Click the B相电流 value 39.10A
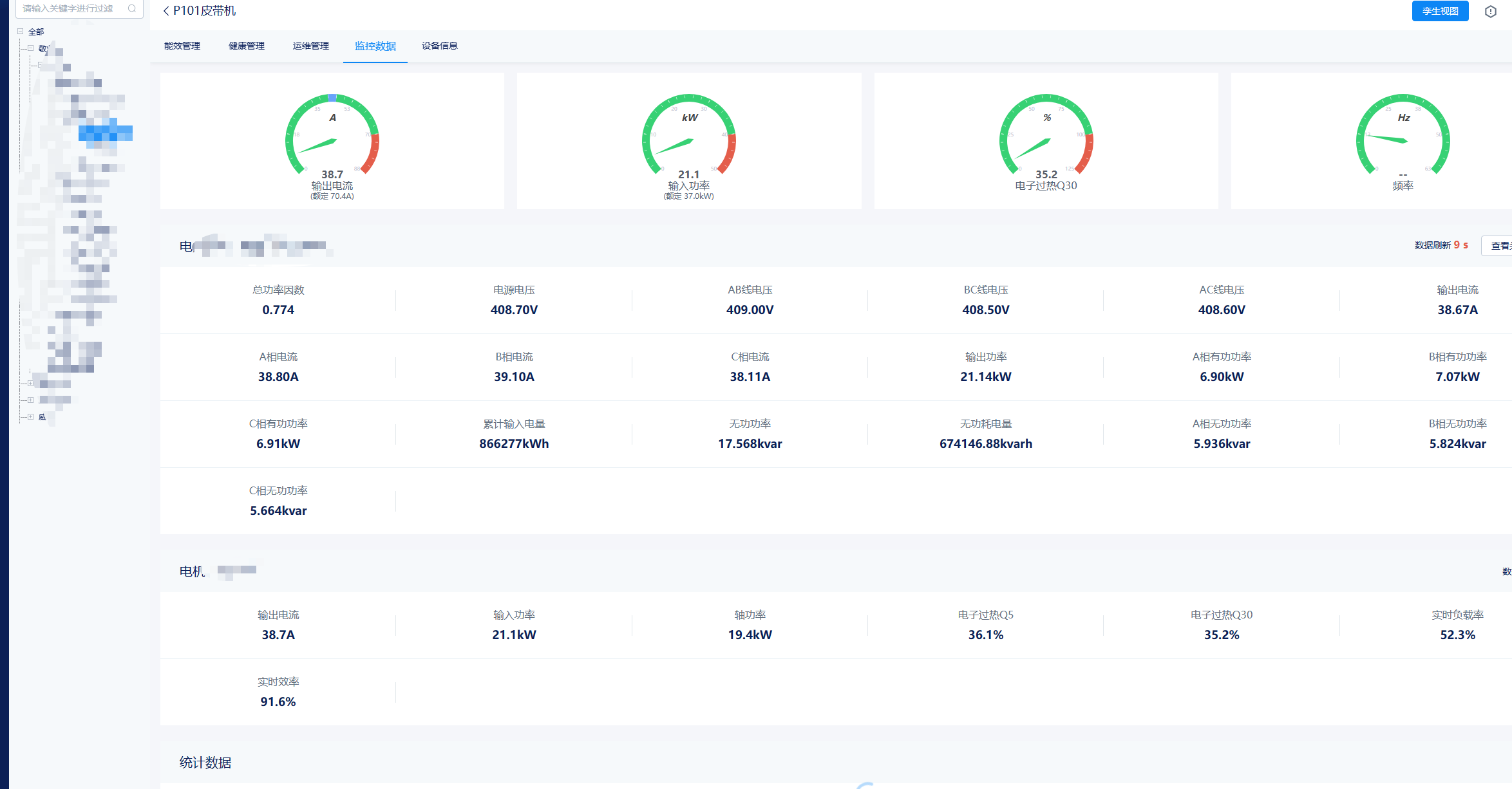The image size is (1512, 789). (x=514, y=376)
